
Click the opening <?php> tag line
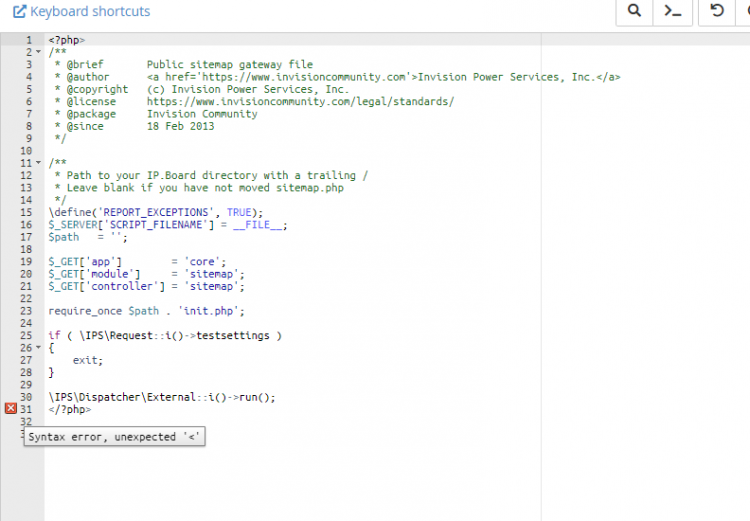click(x=66, y=40)
